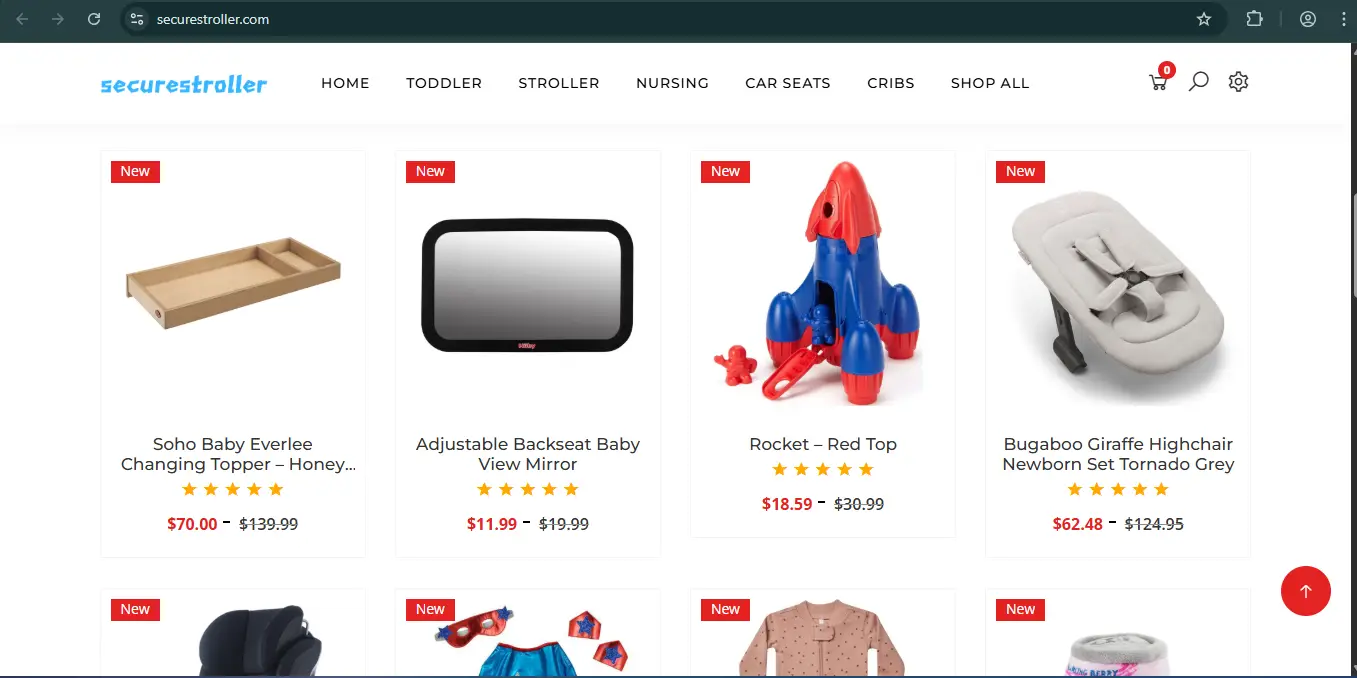This screenshot has width=1357, height=678.
Task: Click the securestroller logo
Action: click(x=184, y=84)
